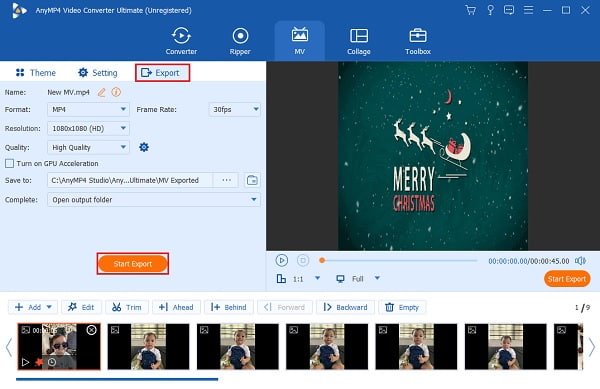The image size is (600, 389).
Task: Click Start Export under the preview
Action: [x=567, y=279]
